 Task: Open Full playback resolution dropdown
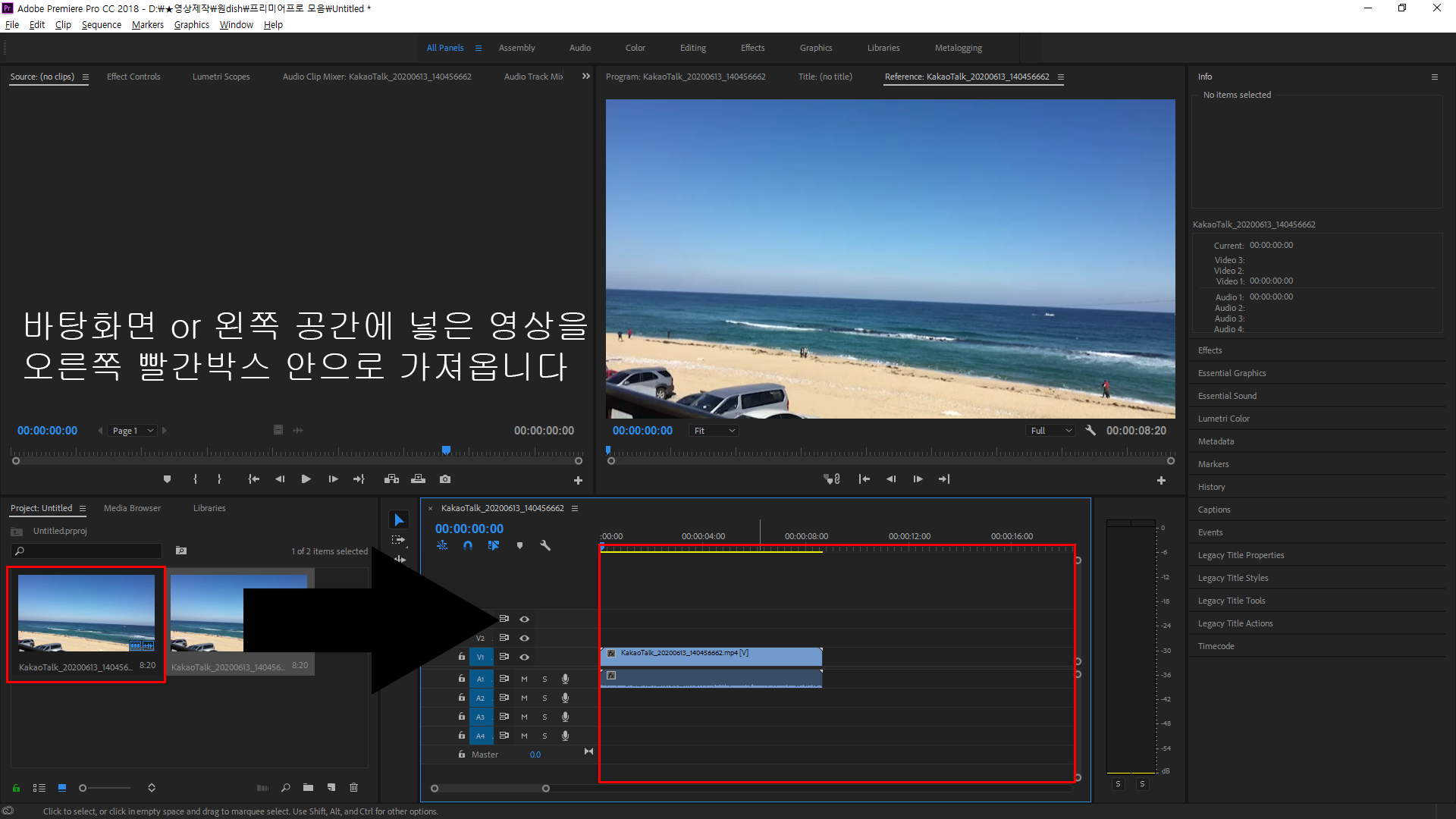pos(1050,430)
